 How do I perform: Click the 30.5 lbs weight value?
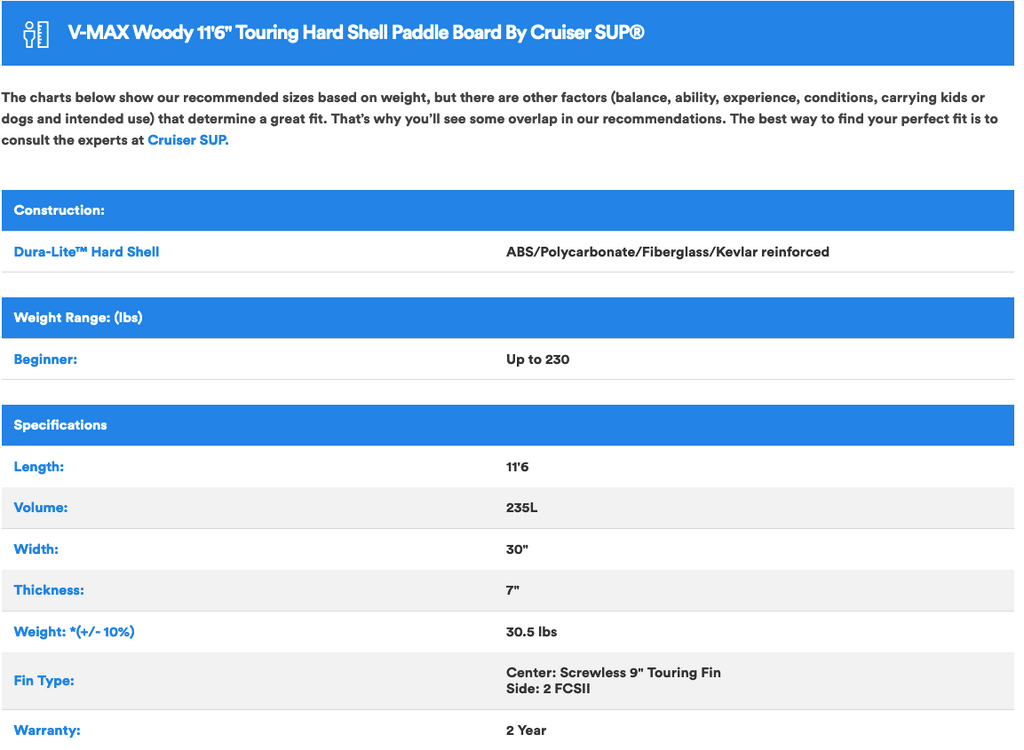[531, 632]
